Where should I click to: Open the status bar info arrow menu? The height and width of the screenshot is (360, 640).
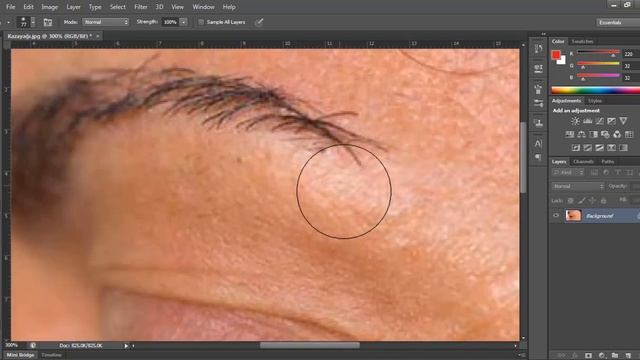point(126,346)
